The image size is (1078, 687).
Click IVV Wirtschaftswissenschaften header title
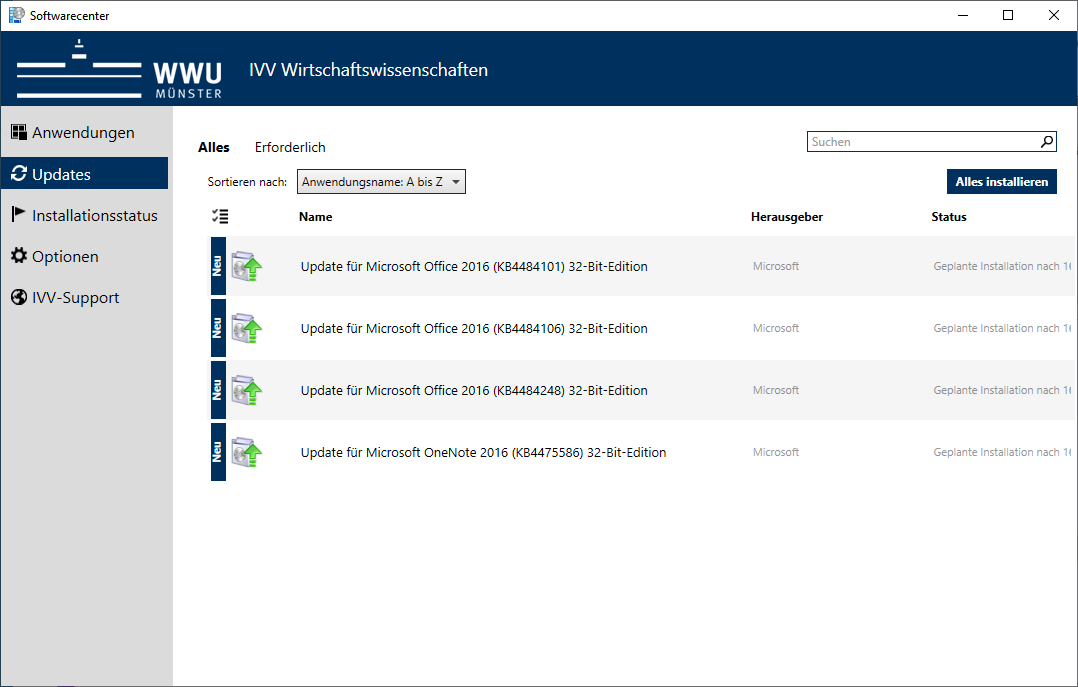pyautogui.click(x=368, y=70)
